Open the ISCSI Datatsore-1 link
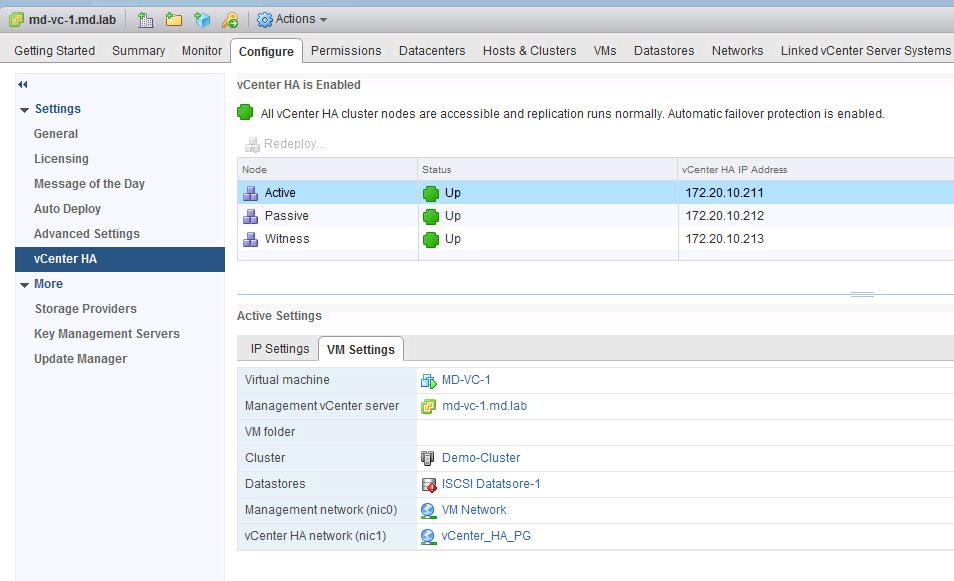Image resolution: width=954 pixels, height=581 pixels. click(x=491, y=484)
